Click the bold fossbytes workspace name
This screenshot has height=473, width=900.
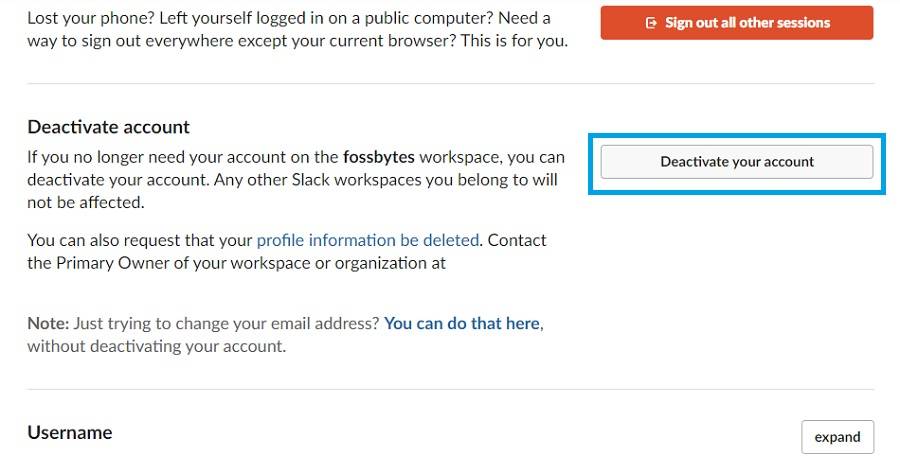(x=379, y=157)
